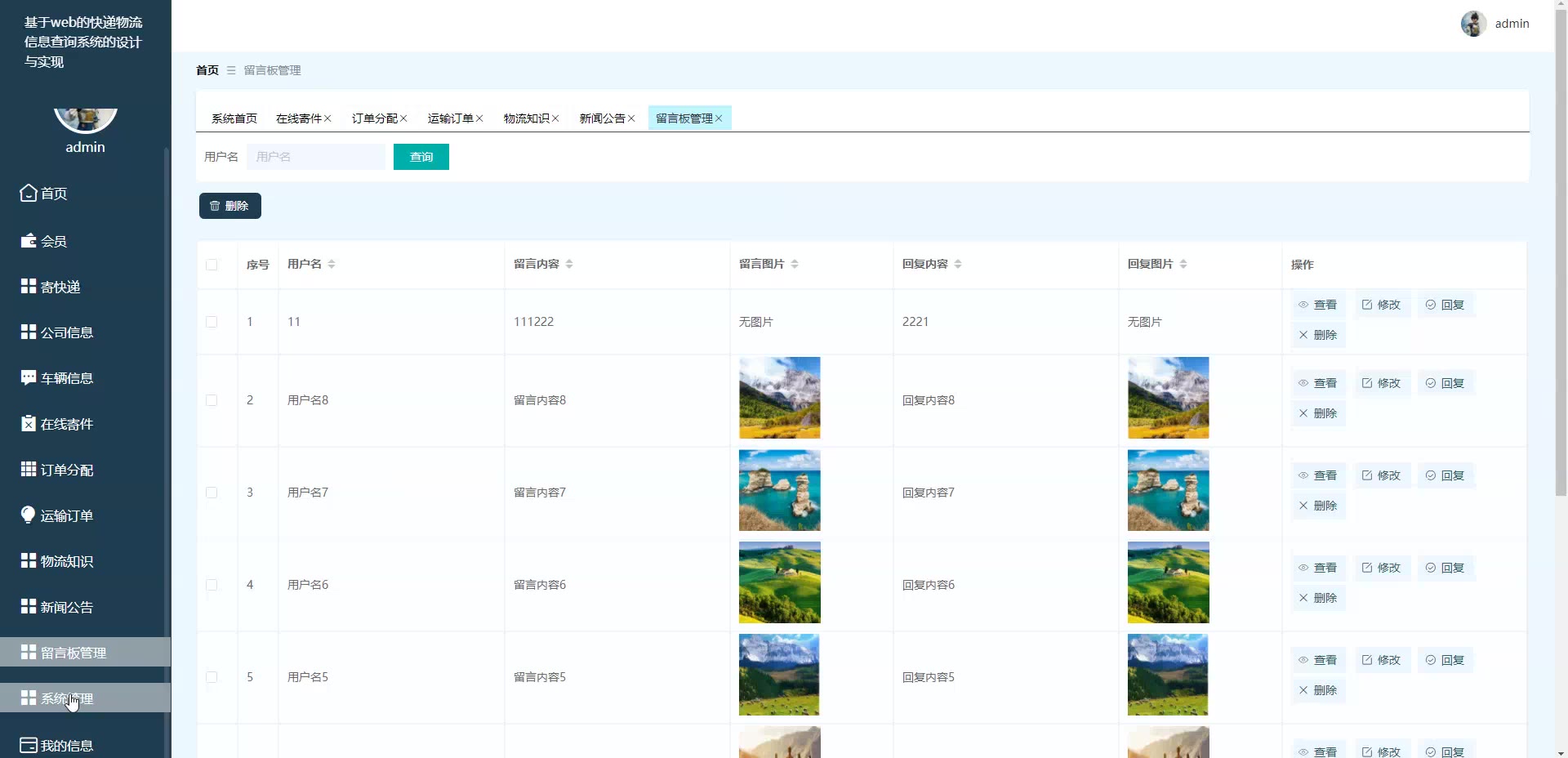Click 回复 button for row 用户名5
The height and width of the screenshot is (758, 1568).
1445,660
